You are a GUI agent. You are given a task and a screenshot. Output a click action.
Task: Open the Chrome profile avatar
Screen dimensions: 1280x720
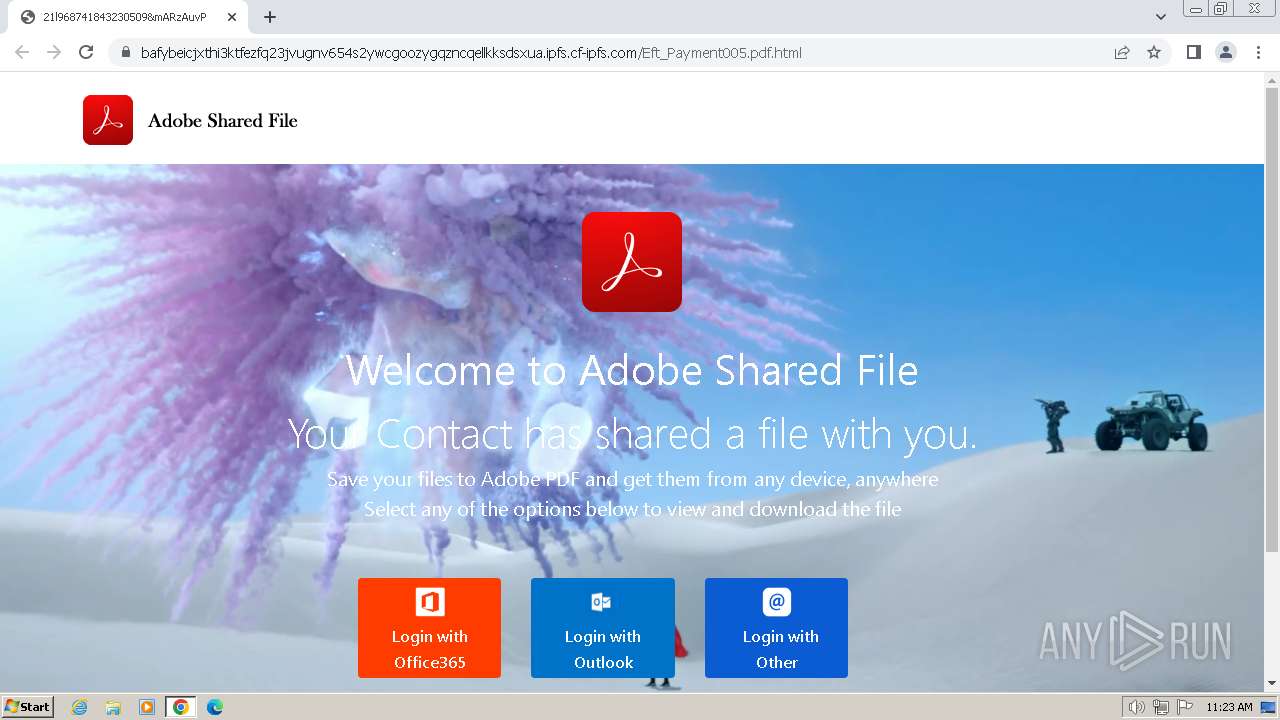1226,52
